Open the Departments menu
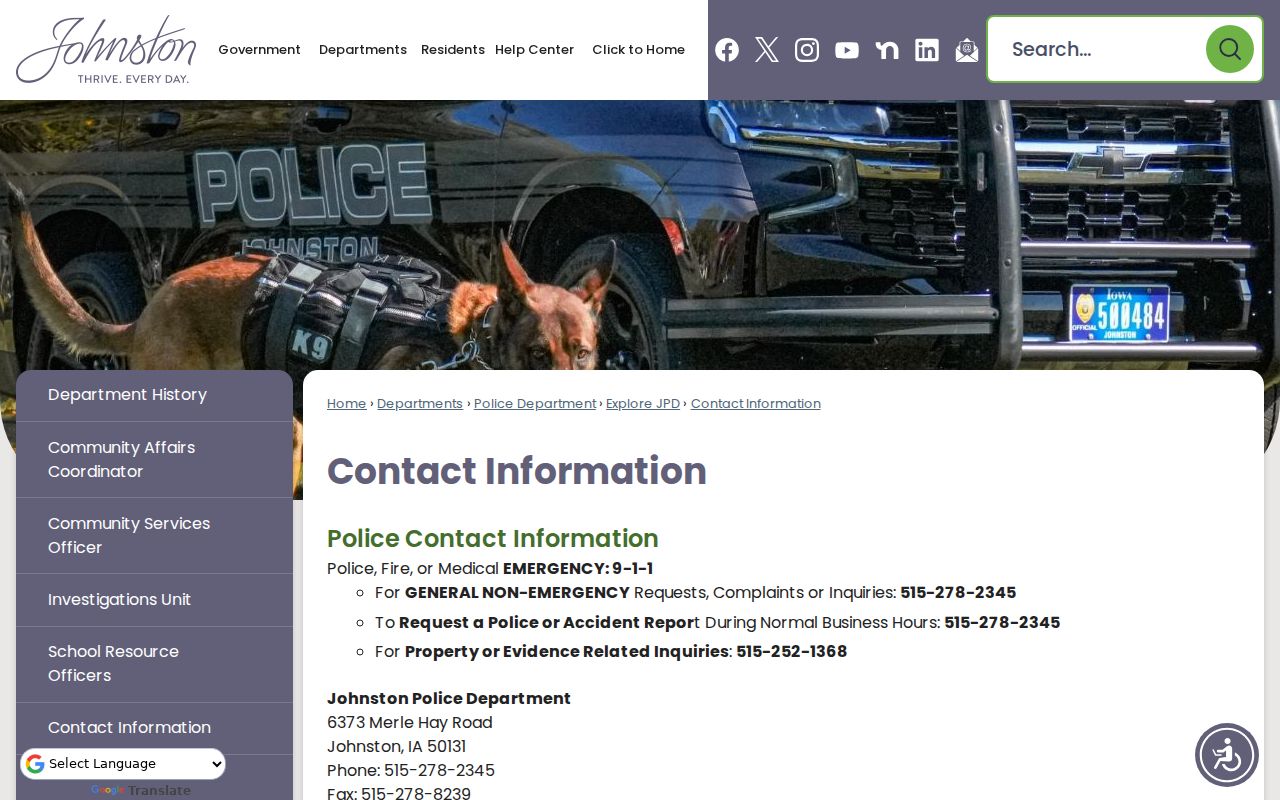The height and width of the screenshot is (800, 1280). coord(363,50)
